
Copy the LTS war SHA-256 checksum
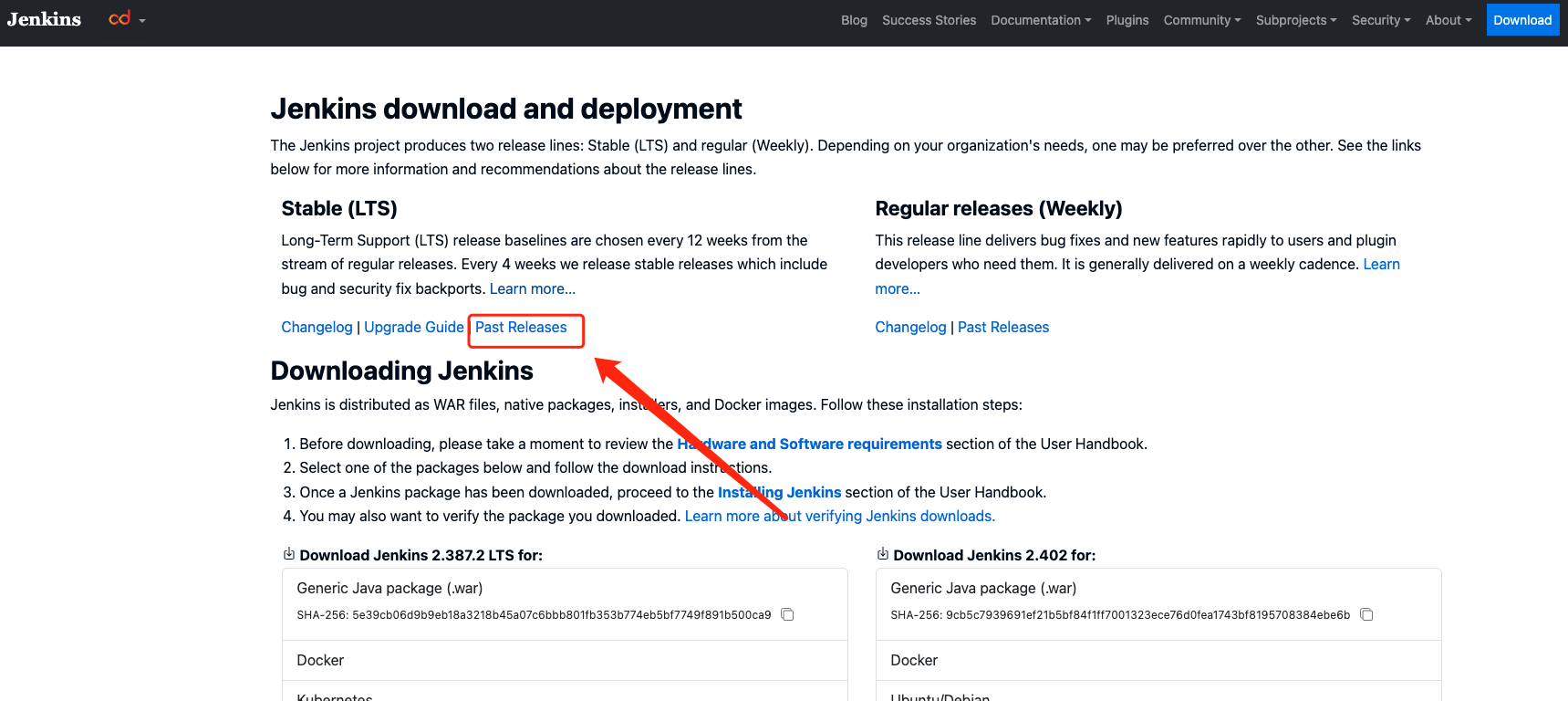[x=788, y=614]
